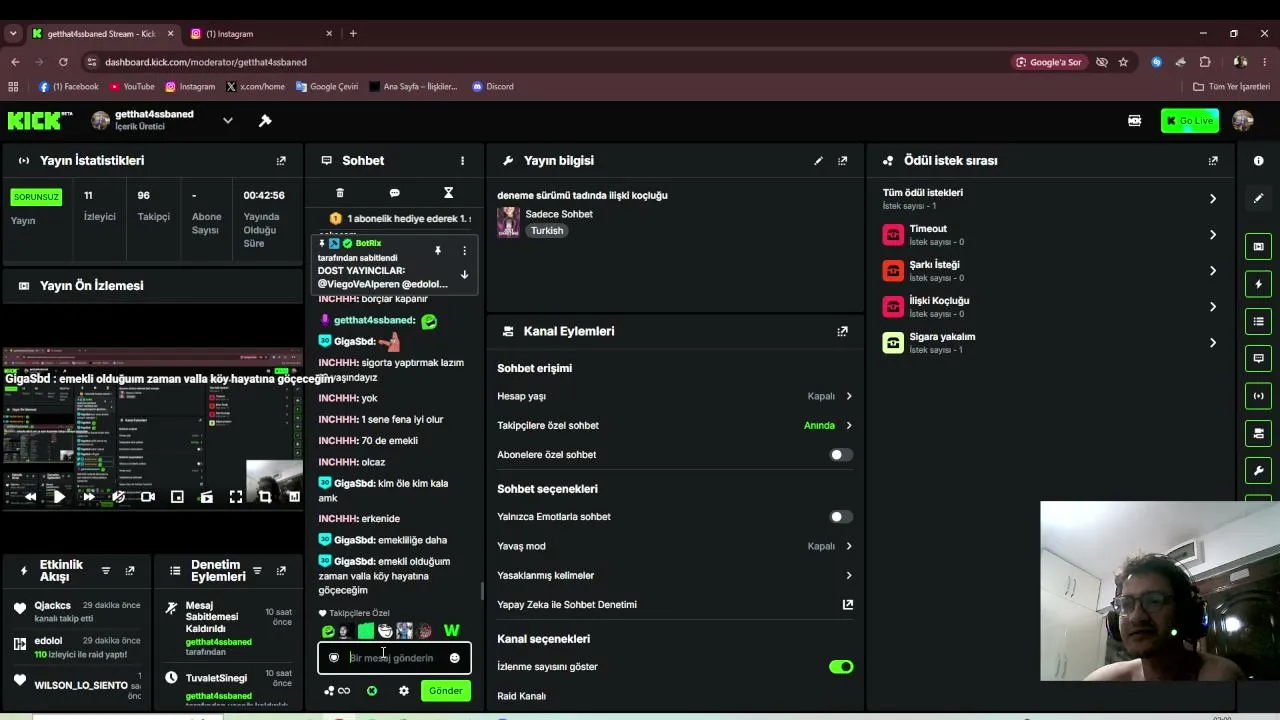Pop out the Yayın bilgisi panel
1280x720 pixels.
coord(843,161)
